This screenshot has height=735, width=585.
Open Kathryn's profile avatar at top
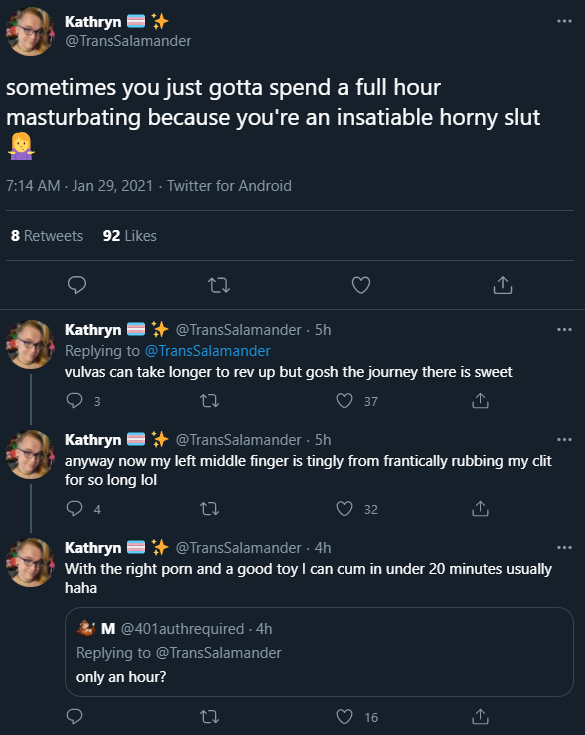[30, 31]
